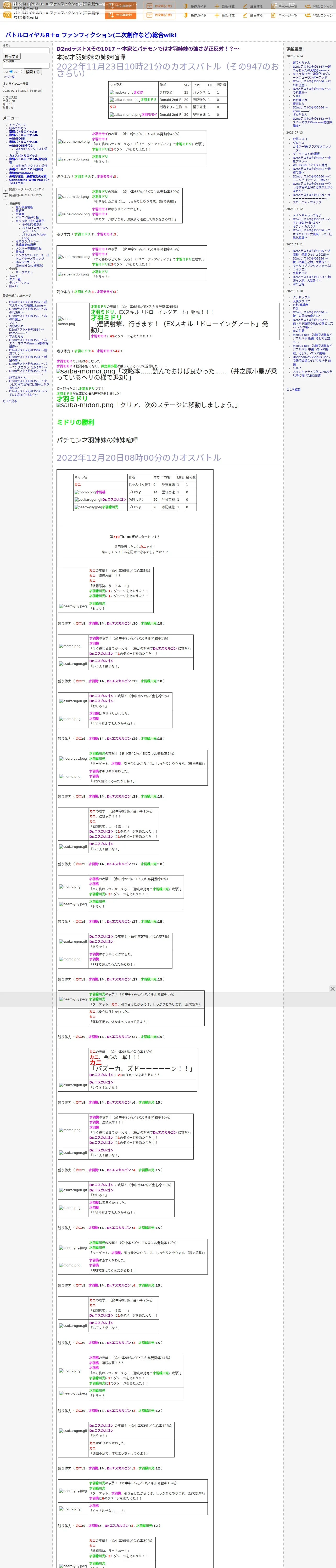
Task: Click the 検索する button under keyword search
Action: (12, 57)
